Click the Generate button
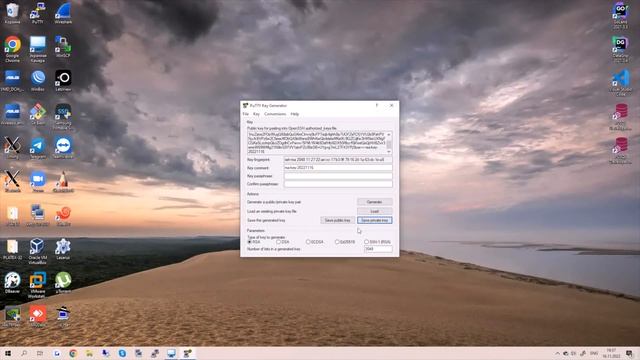Screen dimensions: 640x360 point(375,202)
